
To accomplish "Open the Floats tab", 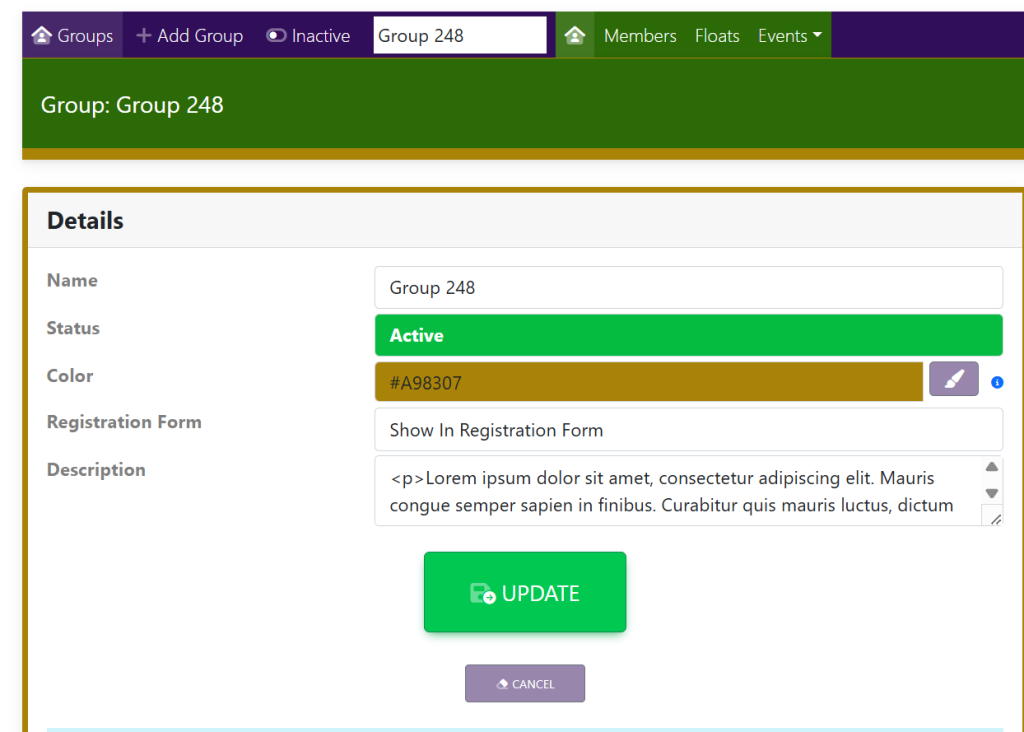I will click(717, 36).
